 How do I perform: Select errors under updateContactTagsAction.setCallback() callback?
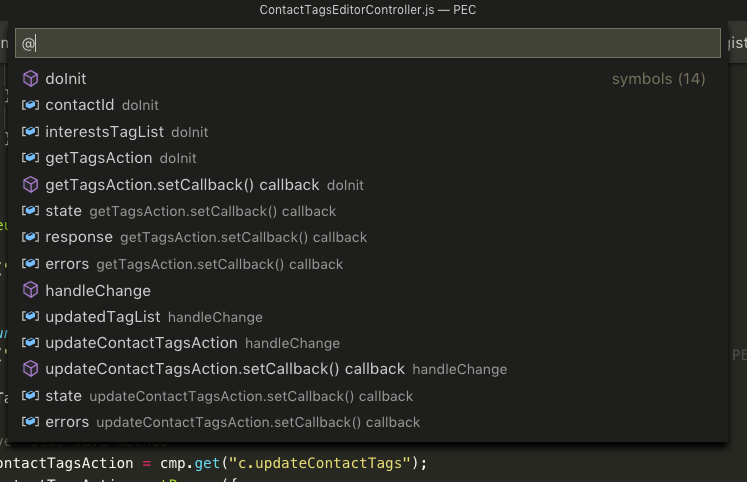pos(368,422)
